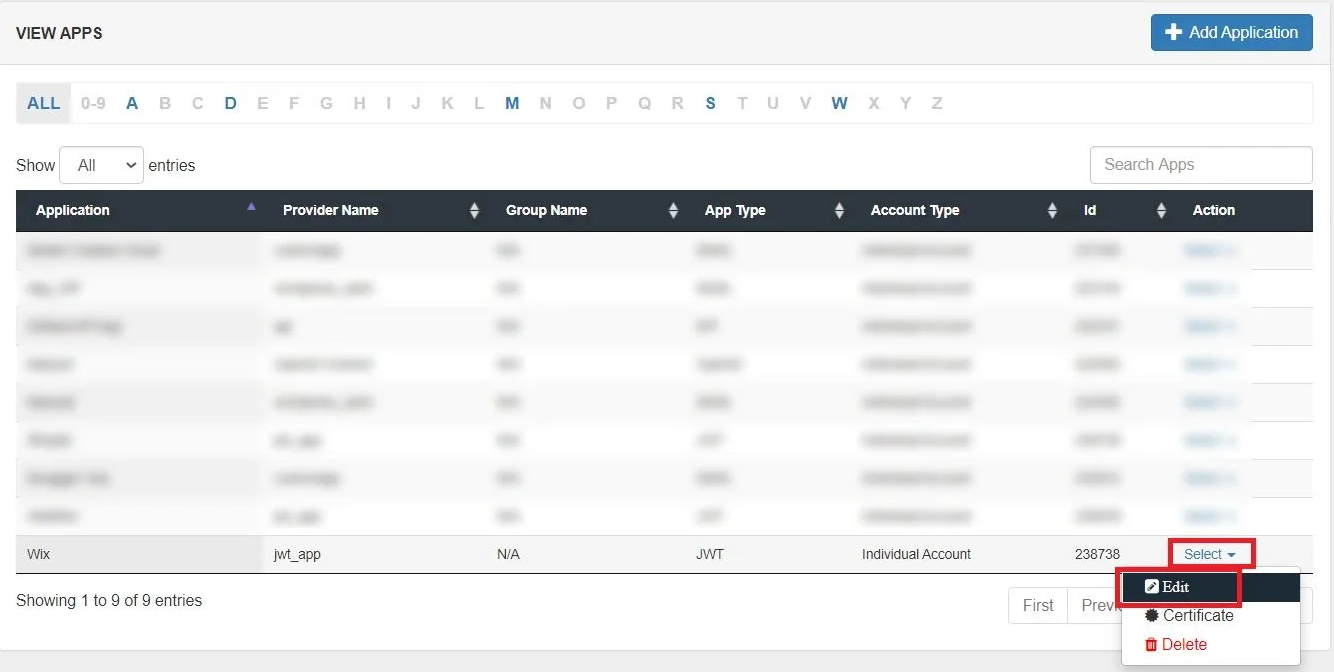Click the sort arrows beside App Type
This screenshot has height=672, width=1334.
click(837, 210)
